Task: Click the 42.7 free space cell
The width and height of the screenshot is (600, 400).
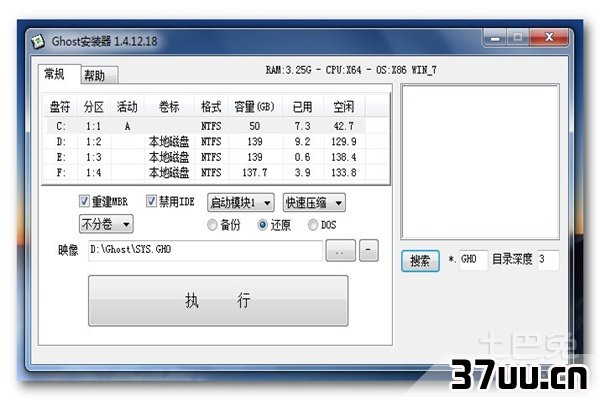Action: [x=344, y=126]
